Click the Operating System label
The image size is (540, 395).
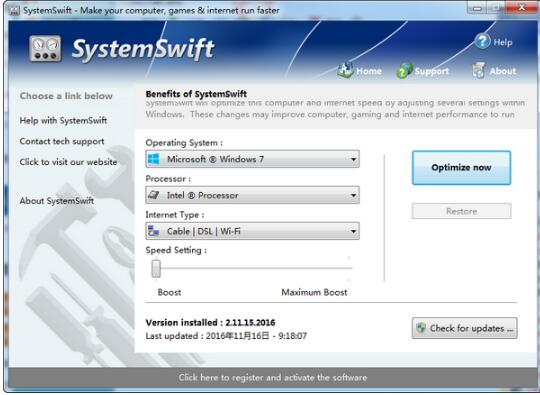[x=184, y=143]
